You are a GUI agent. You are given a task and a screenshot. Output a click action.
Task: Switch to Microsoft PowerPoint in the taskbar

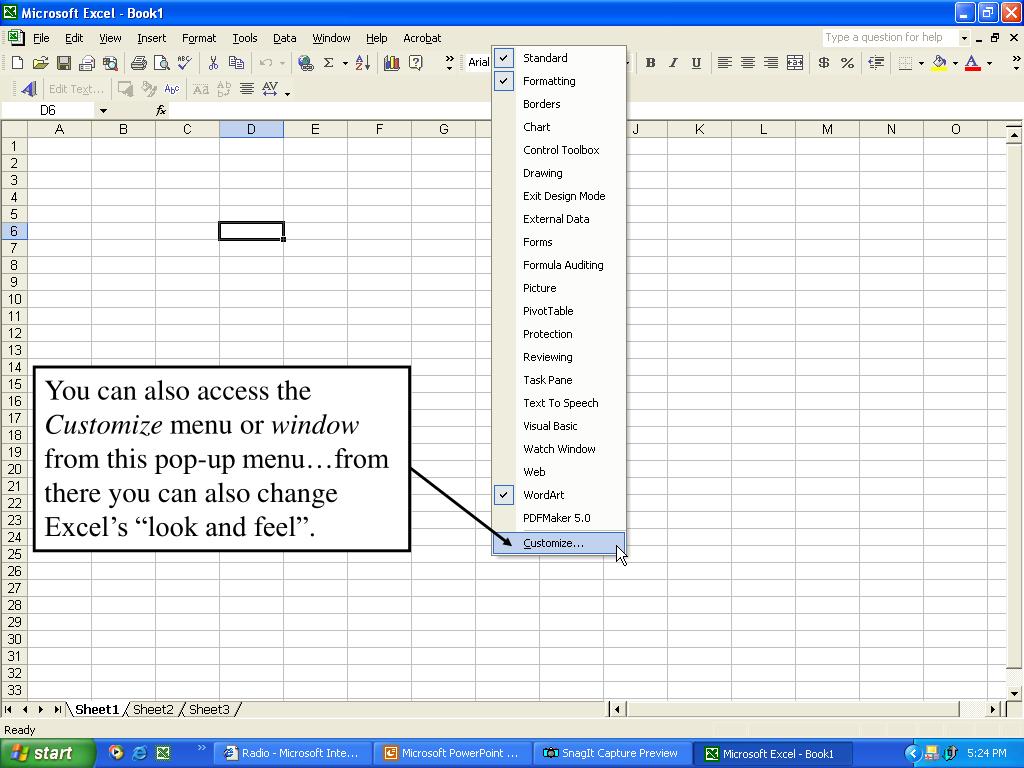click(x=454, y=753)
